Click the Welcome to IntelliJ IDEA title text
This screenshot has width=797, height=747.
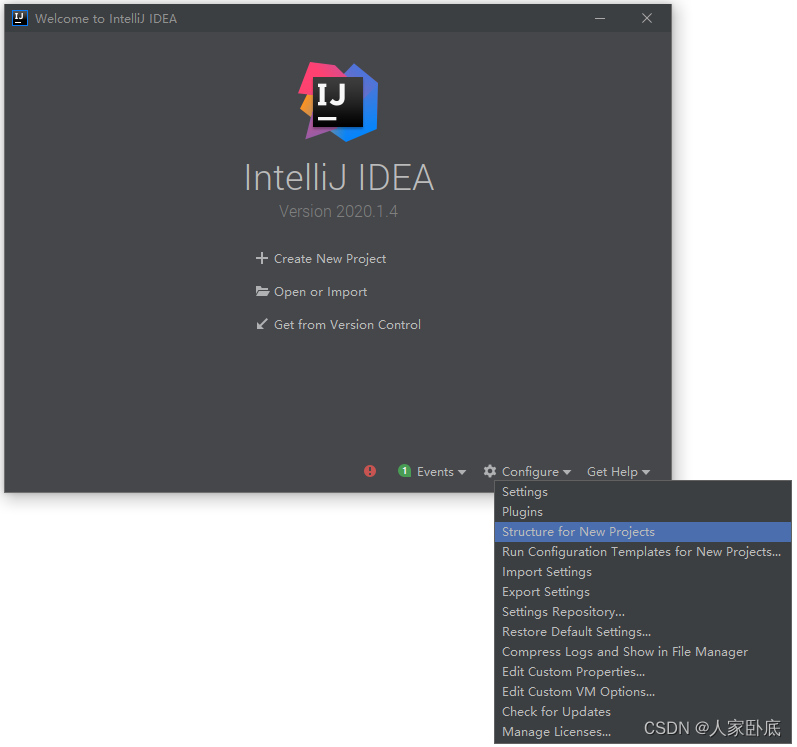106,19
